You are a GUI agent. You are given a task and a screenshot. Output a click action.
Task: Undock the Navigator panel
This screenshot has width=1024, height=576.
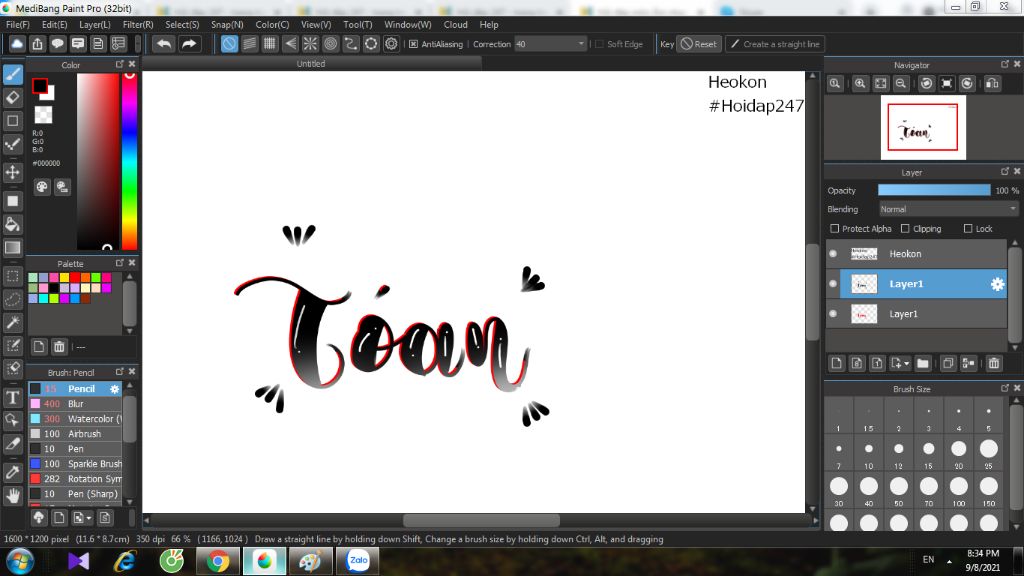tap(1004, 64)
